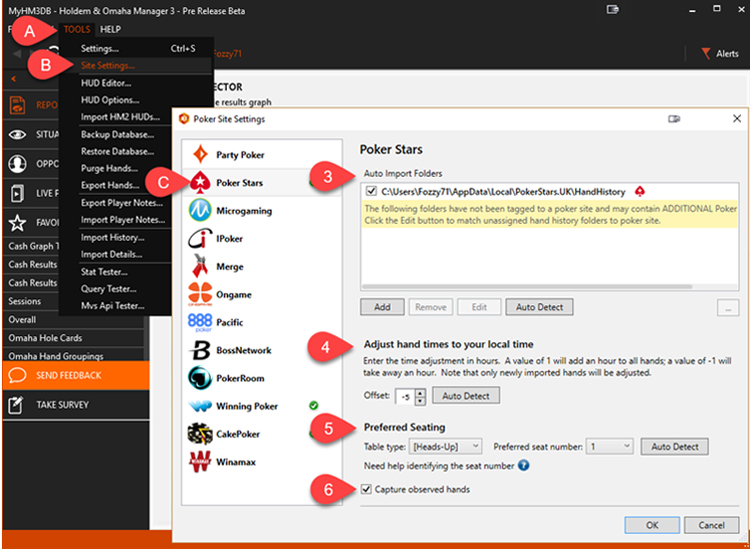750x550 pixels.
Task: Click the folder list horizontal scrollbar
Action: pos(527,286)
